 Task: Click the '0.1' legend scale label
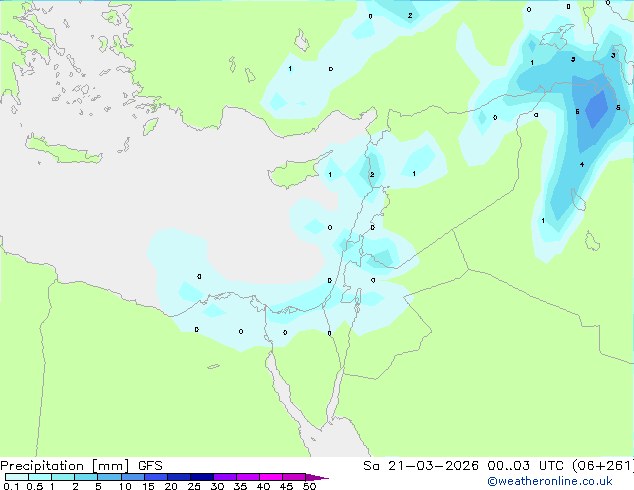pyautogui.click(x=11, y=486)
